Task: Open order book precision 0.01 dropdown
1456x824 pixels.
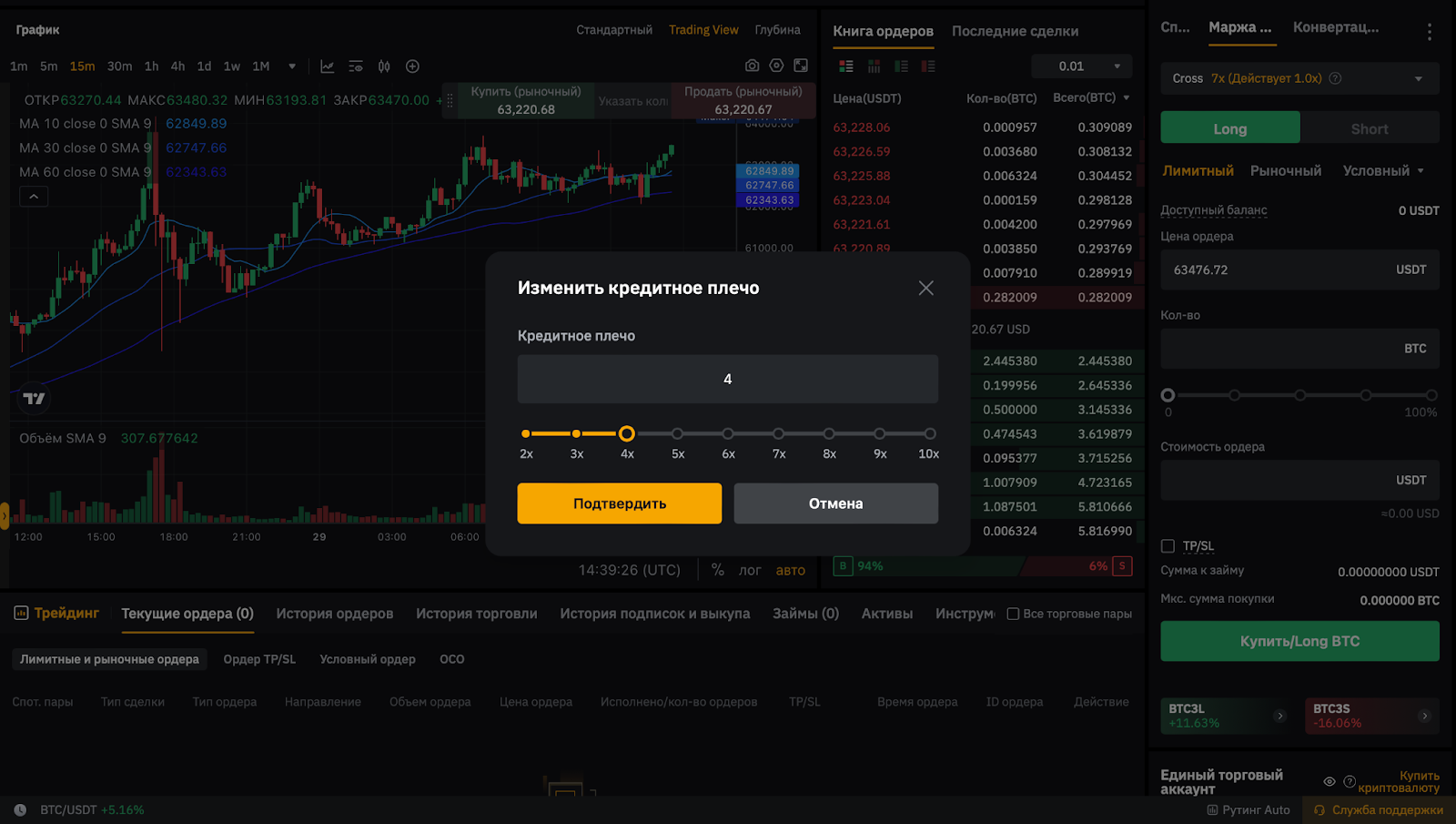Action: [1082, 66]
